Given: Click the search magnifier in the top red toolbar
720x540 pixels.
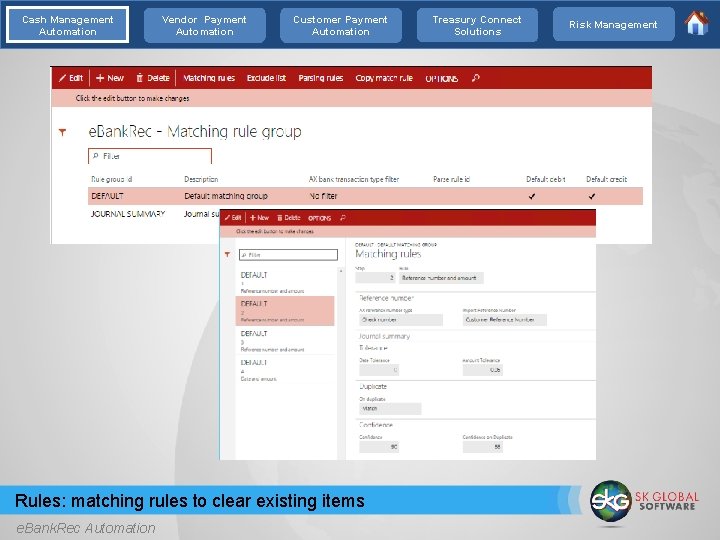Looking at the screenshot, I should coord(476,78).
